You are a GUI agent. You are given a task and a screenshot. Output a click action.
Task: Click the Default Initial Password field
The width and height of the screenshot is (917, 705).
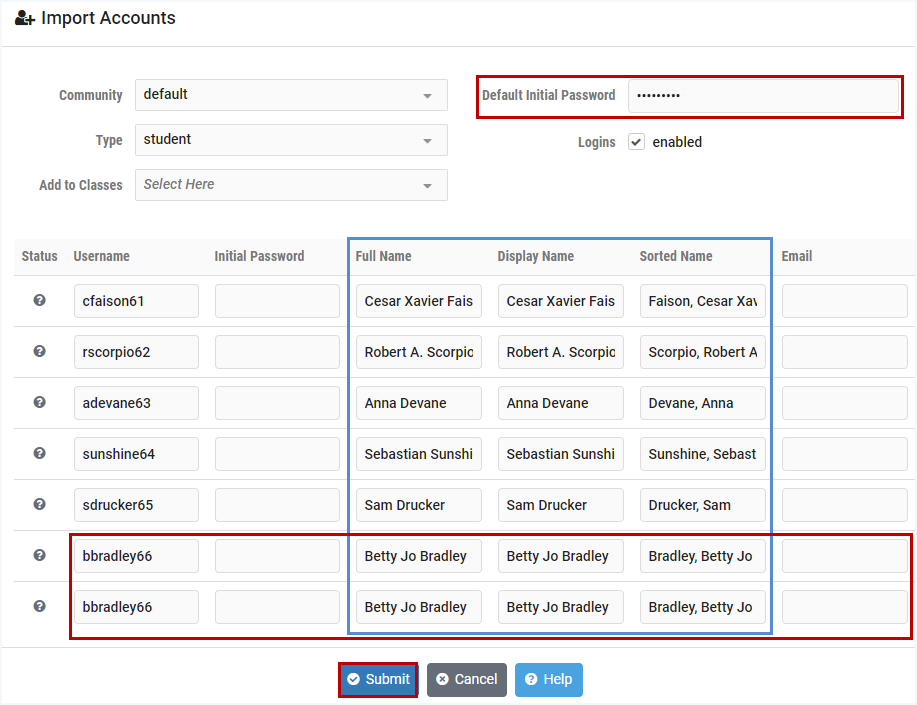coord(763,96)
